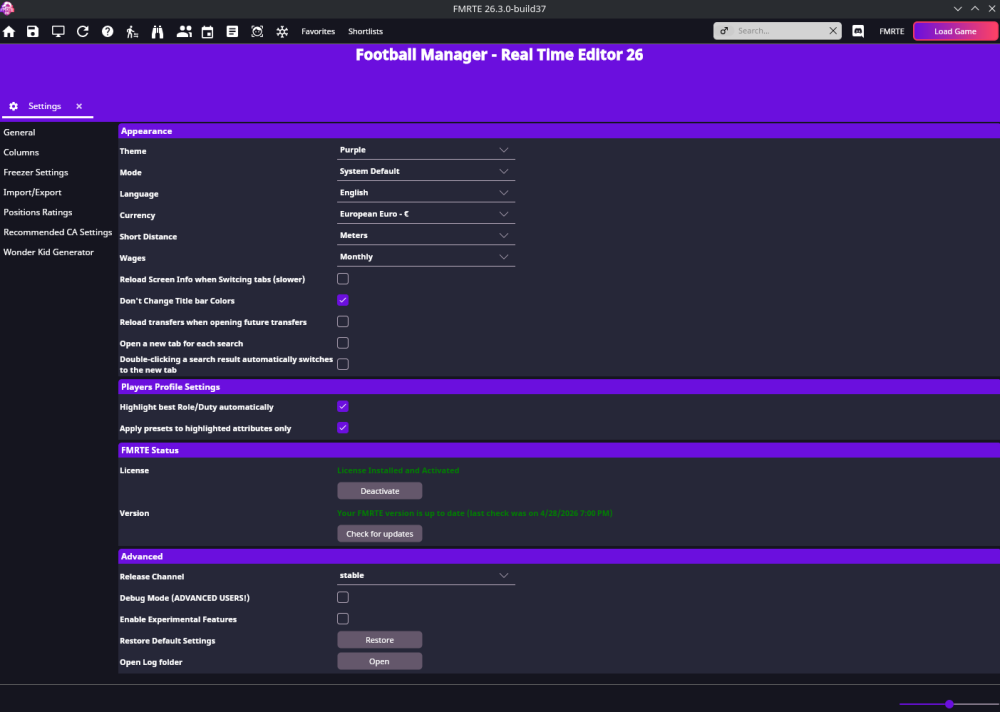Click the gender symbol in search box
This screenshot has width=1000, height=712.
(x=724, y=31)
